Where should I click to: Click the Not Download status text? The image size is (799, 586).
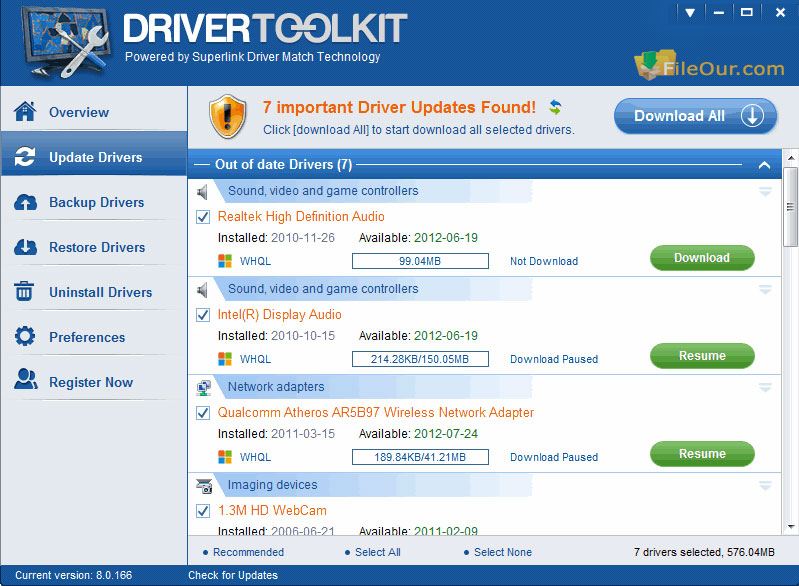[544, 261]
